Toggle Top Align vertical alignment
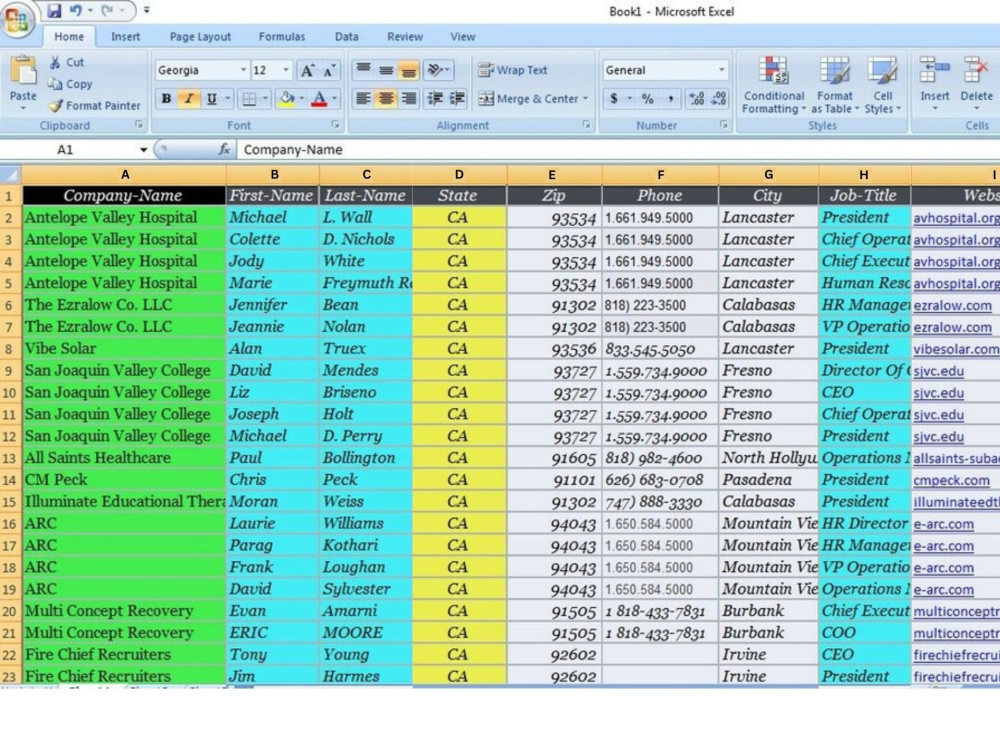1000x750 pixels. [x=364, y=70]
